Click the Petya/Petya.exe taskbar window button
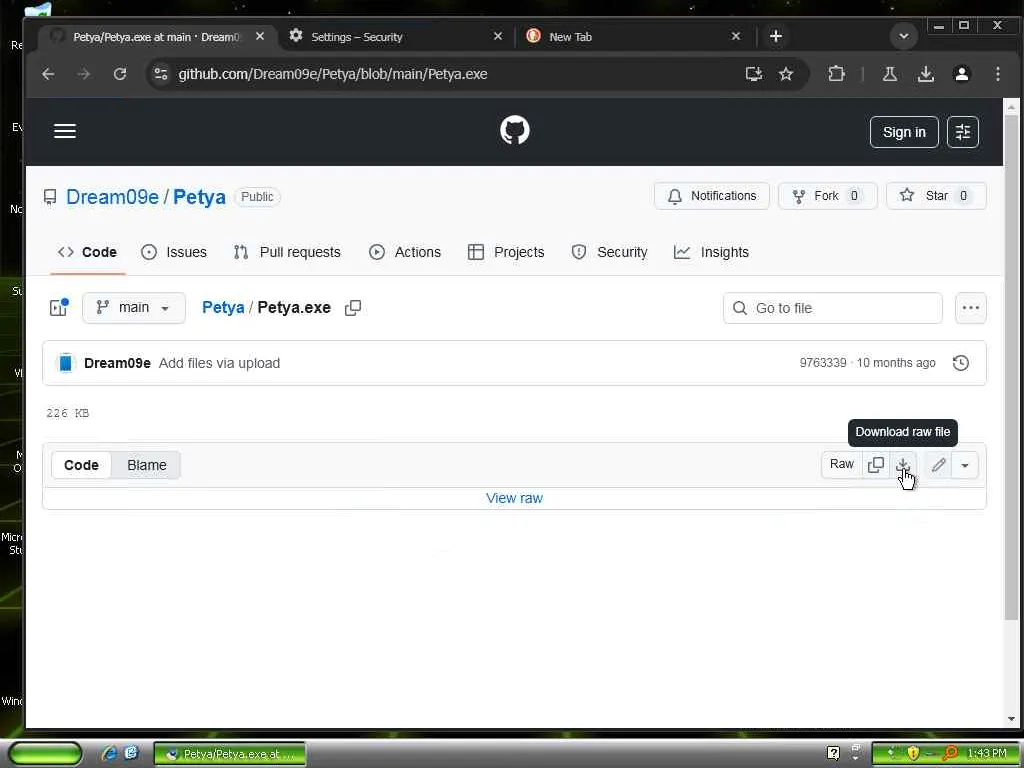 click(x=230, y=754)
